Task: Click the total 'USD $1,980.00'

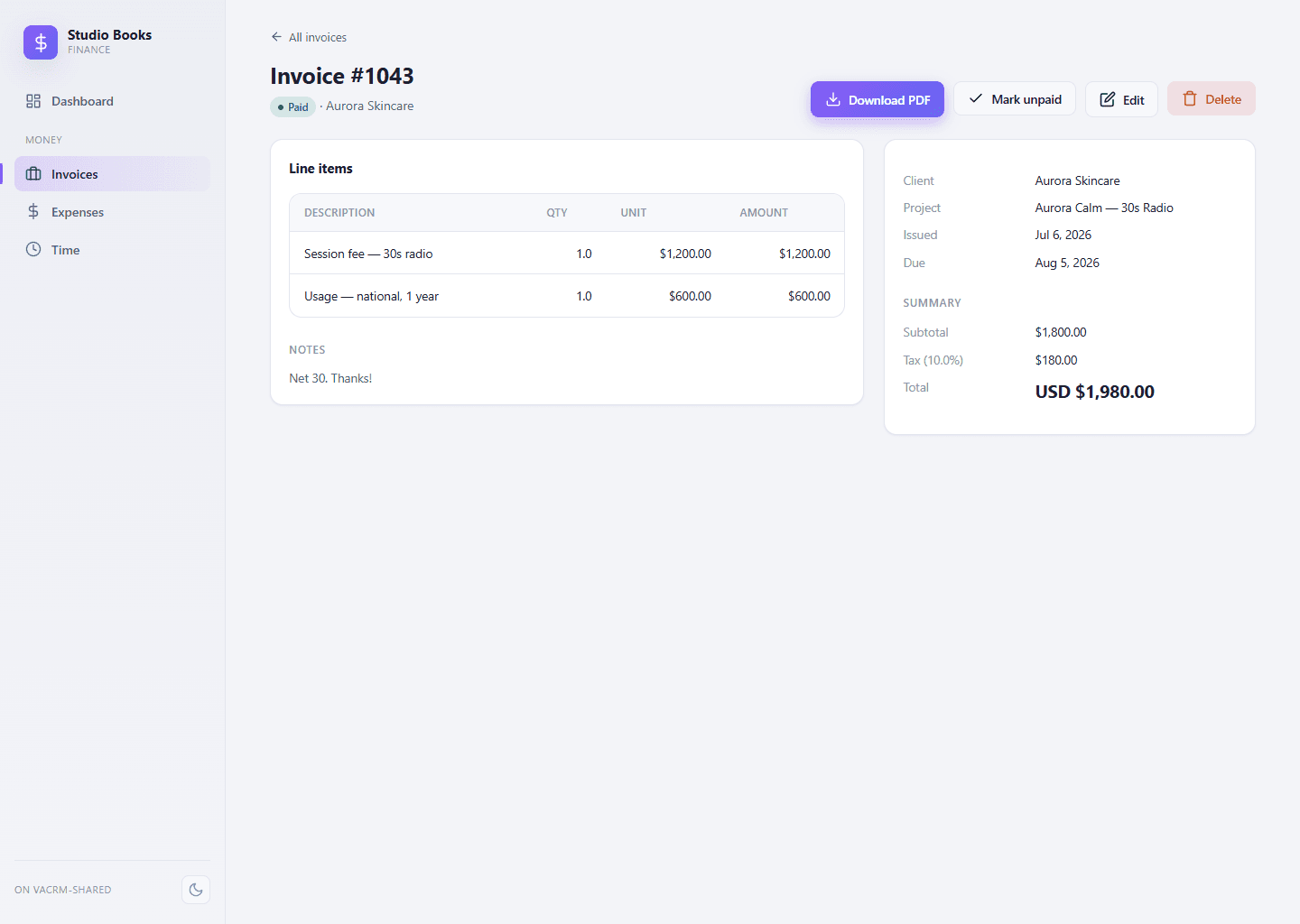Action: coord(1095,392)
